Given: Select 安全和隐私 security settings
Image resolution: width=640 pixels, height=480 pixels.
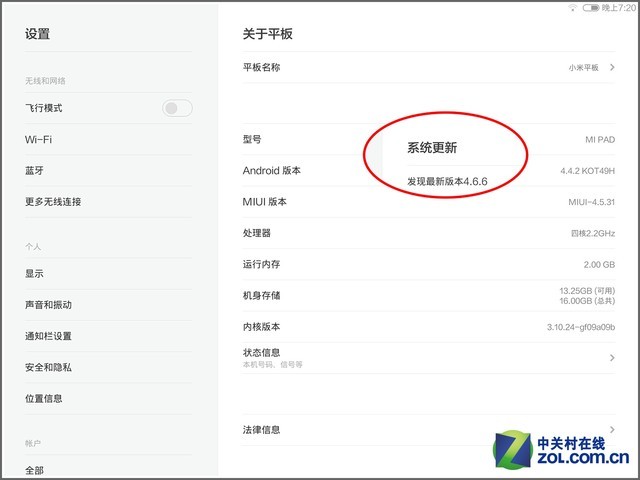Looking at the screenshot, I should click(x=48, y=367).
